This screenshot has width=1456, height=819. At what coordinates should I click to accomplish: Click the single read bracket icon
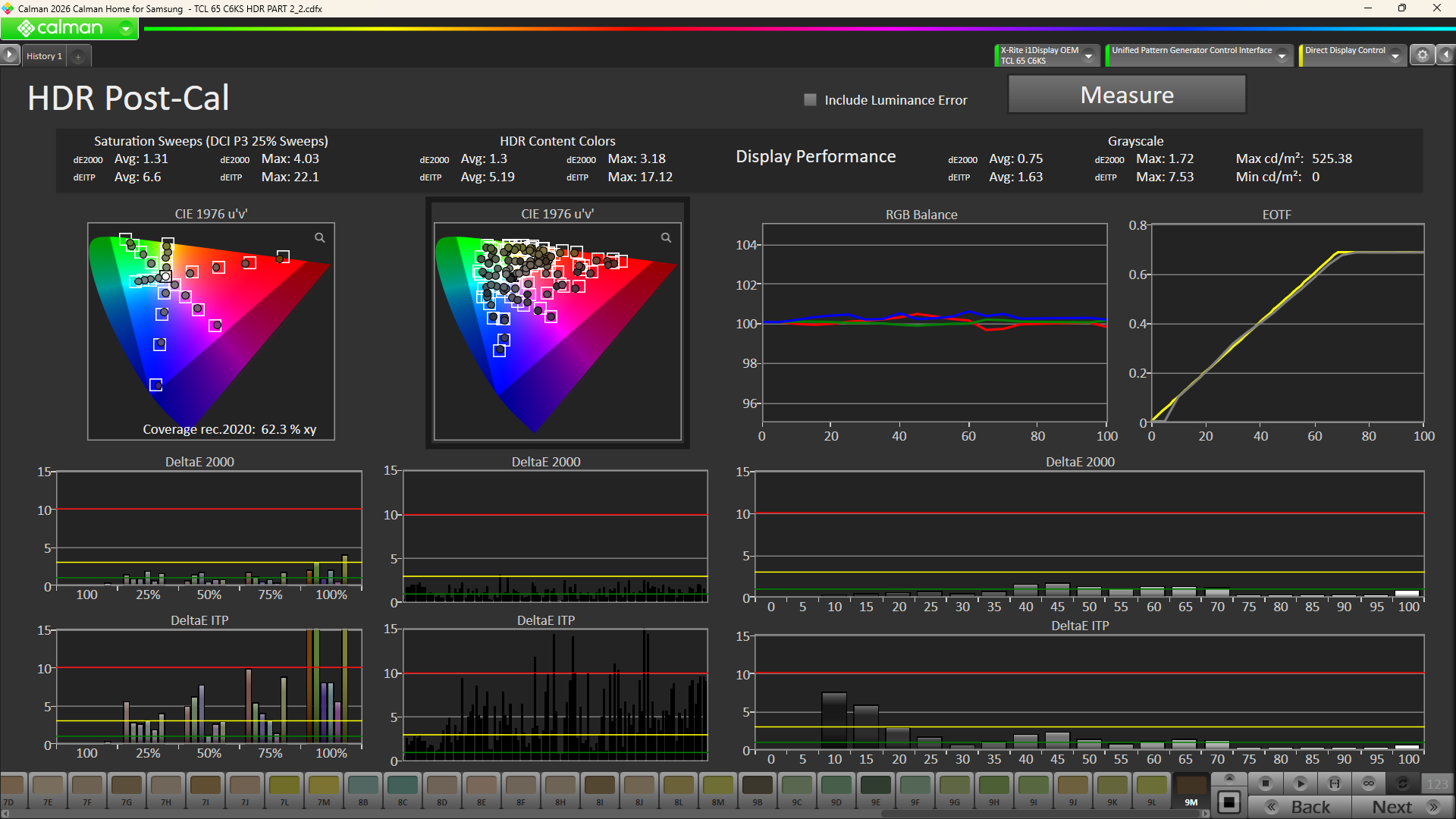[x=1335, y=783]
